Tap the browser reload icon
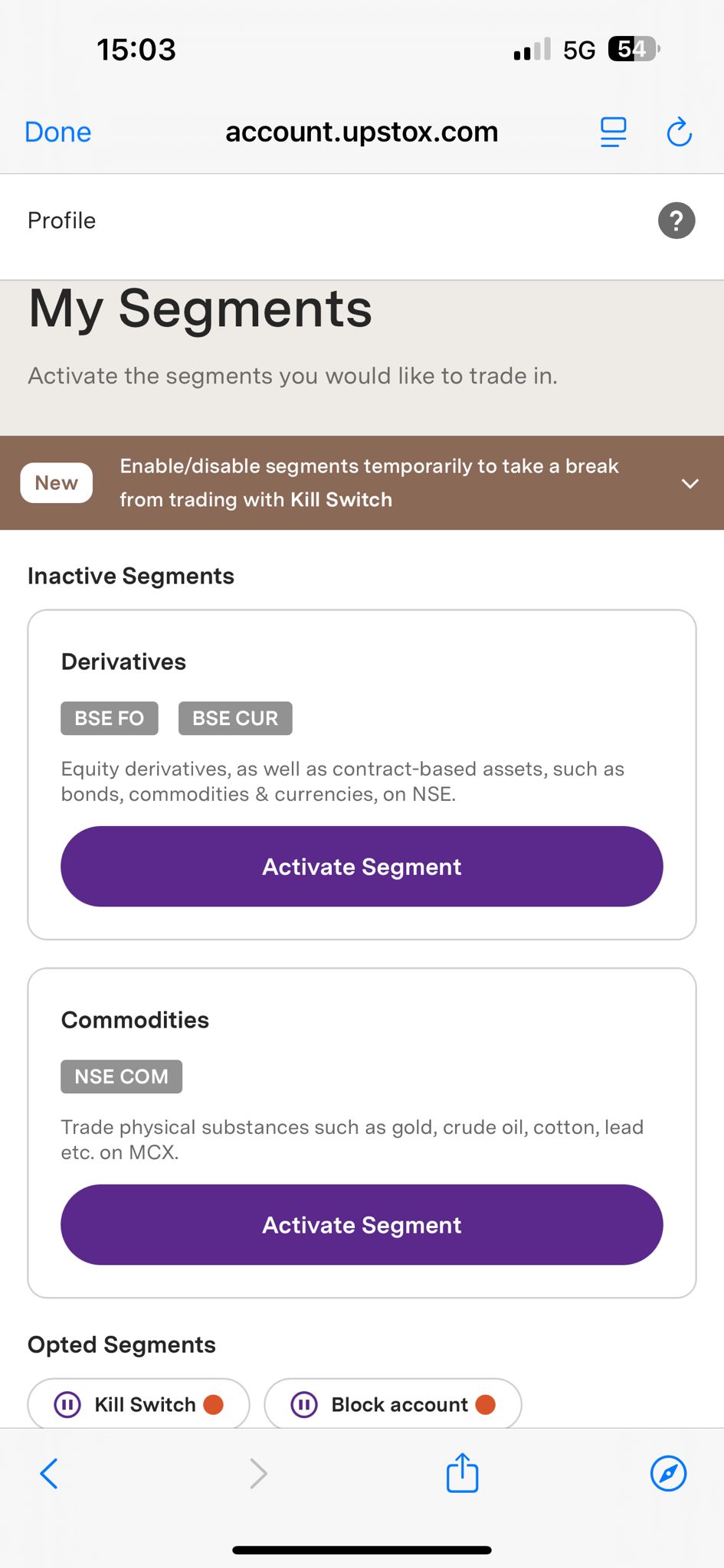This screenshot has height=1568, width=724. [x=679, y=132]
